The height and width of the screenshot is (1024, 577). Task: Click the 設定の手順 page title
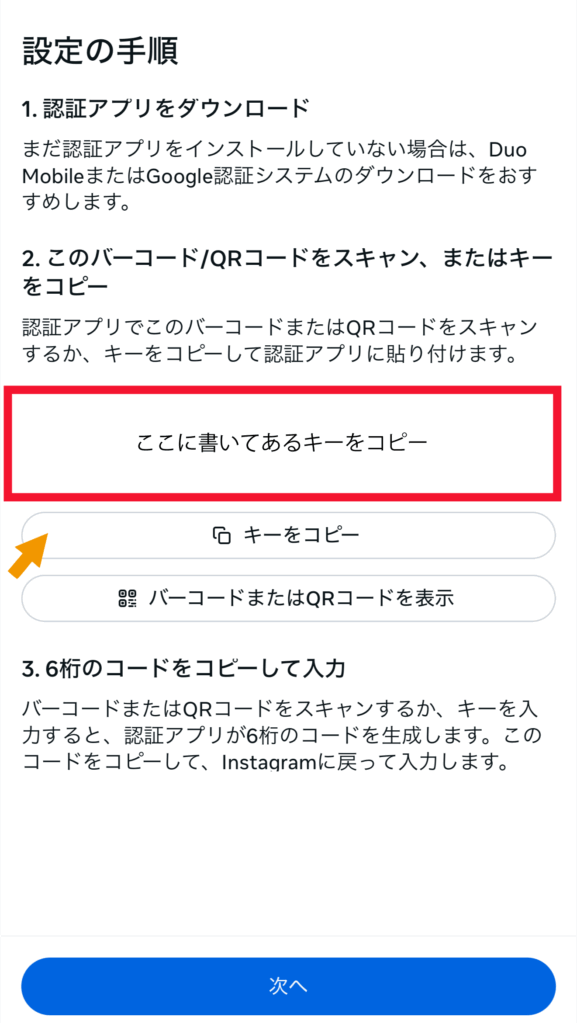point(101,51)
